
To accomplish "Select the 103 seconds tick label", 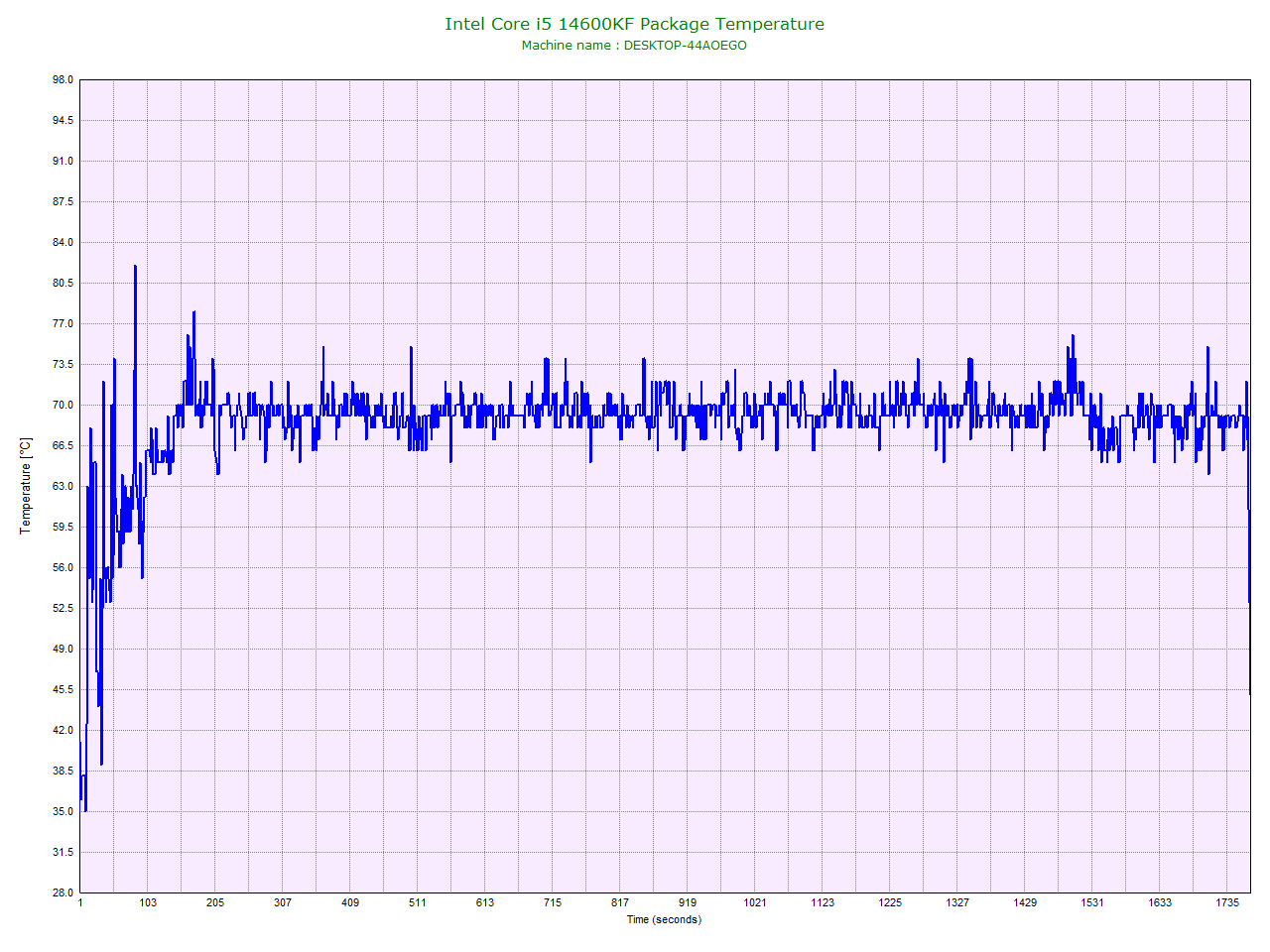I will tap(148, 902).
